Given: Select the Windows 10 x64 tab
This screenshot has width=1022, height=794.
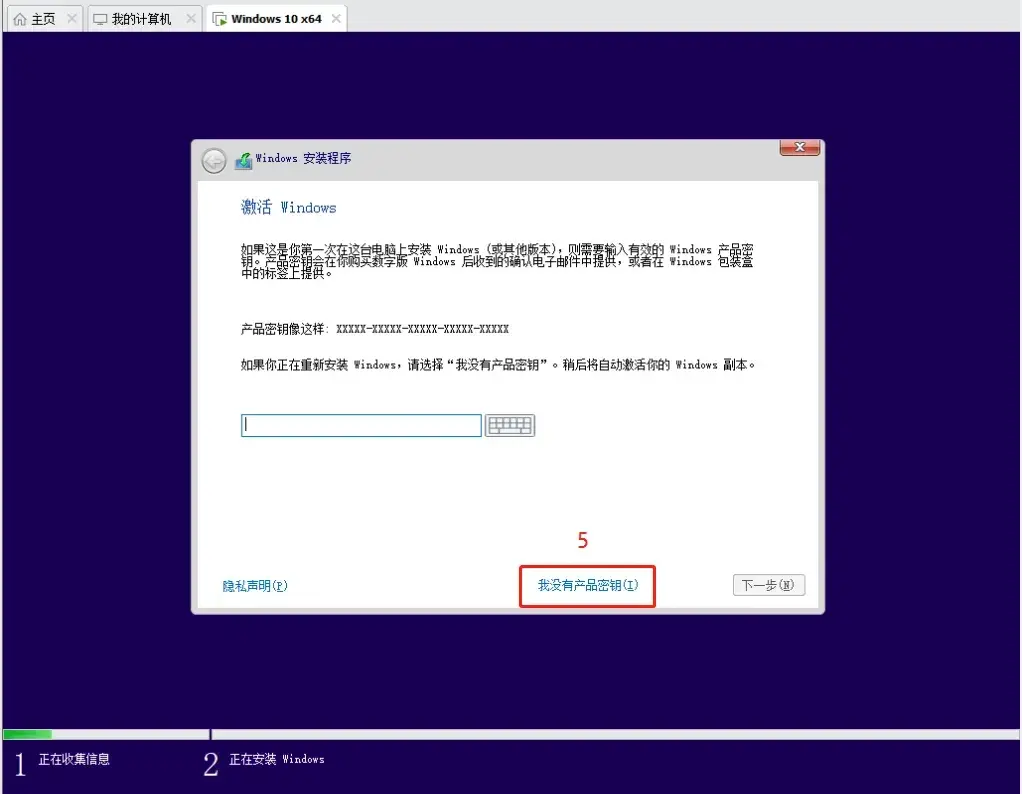Looking at the screenshot, I should coord(276,19).
